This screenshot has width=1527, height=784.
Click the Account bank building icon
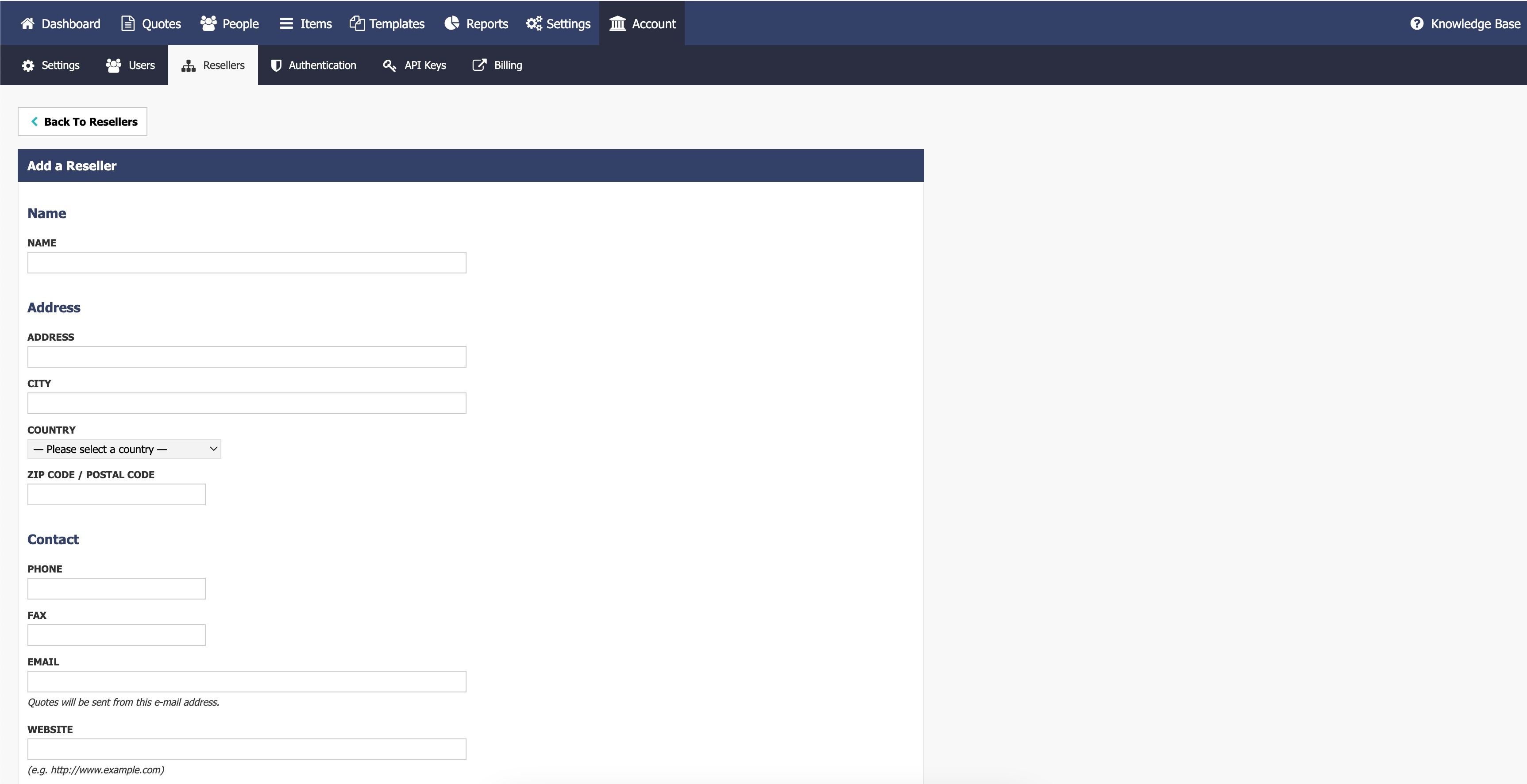pos(618,23)
